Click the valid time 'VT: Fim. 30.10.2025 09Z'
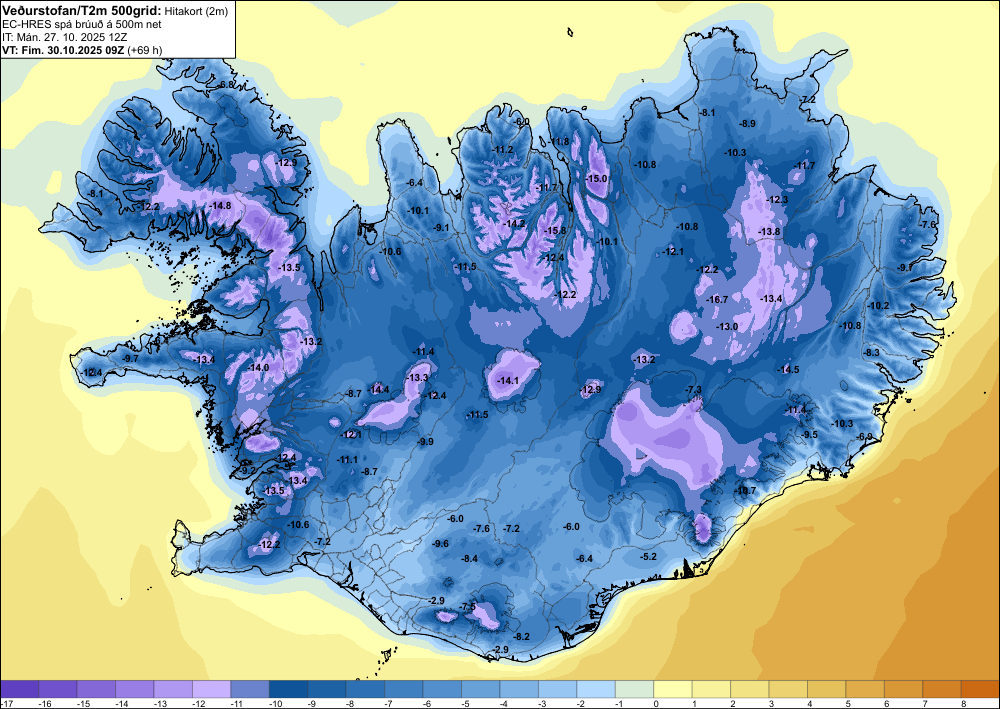The width and height of the screenshot is (1000, 709). [63, 50]
